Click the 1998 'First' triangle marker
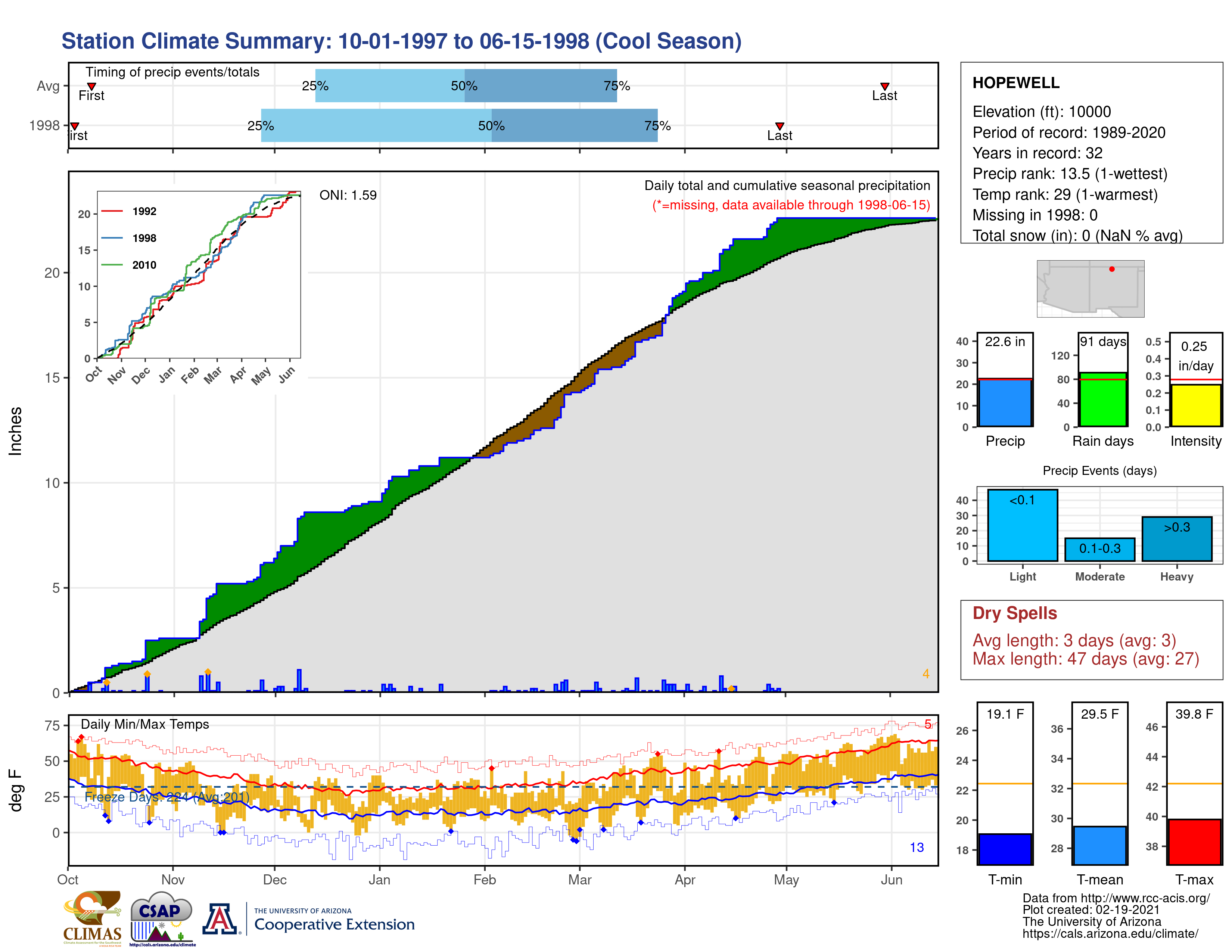The width and height of the screenshot is (1232, 952). [74, 126]
